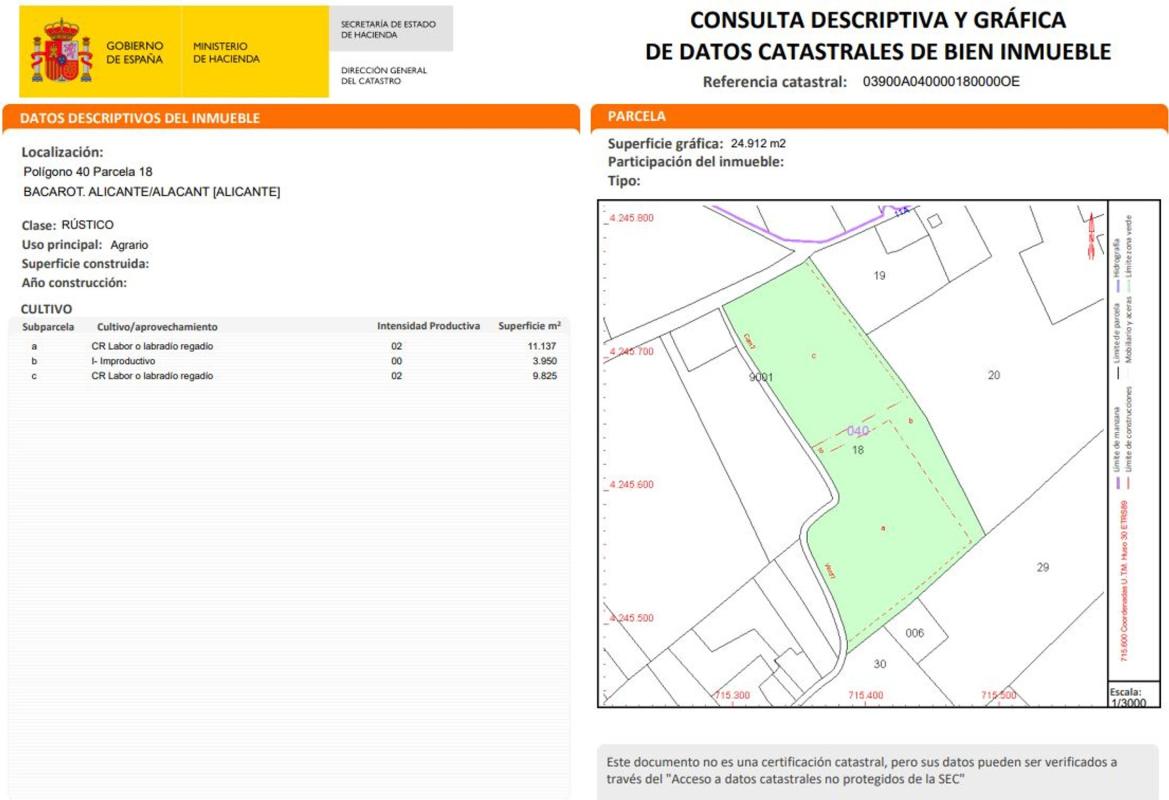
Task: Click the 9001 label on the map
Action: [x=761, y=377]
